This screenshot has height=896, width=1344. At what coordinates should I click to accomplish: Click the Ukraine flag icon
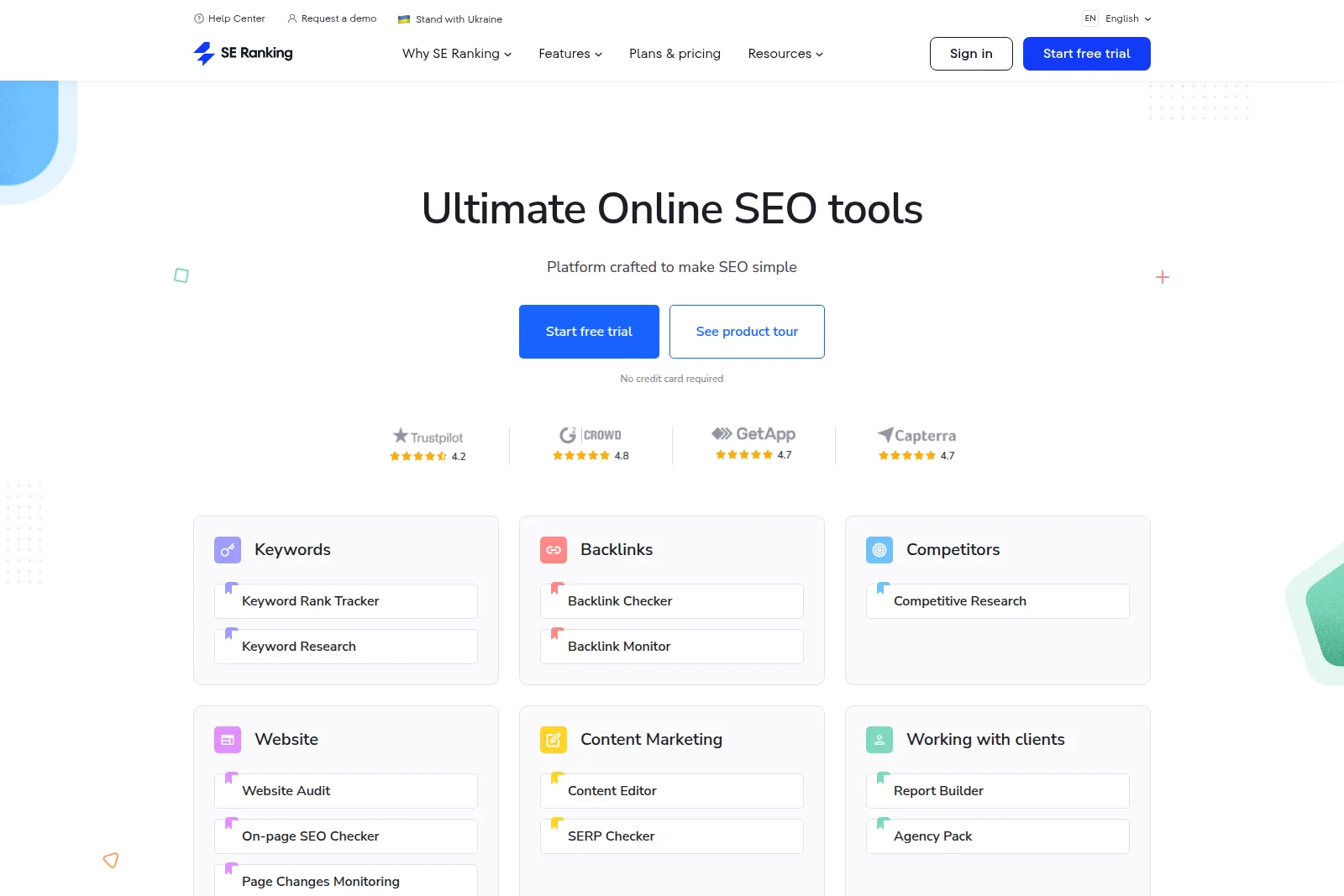(x=405, y=18)
